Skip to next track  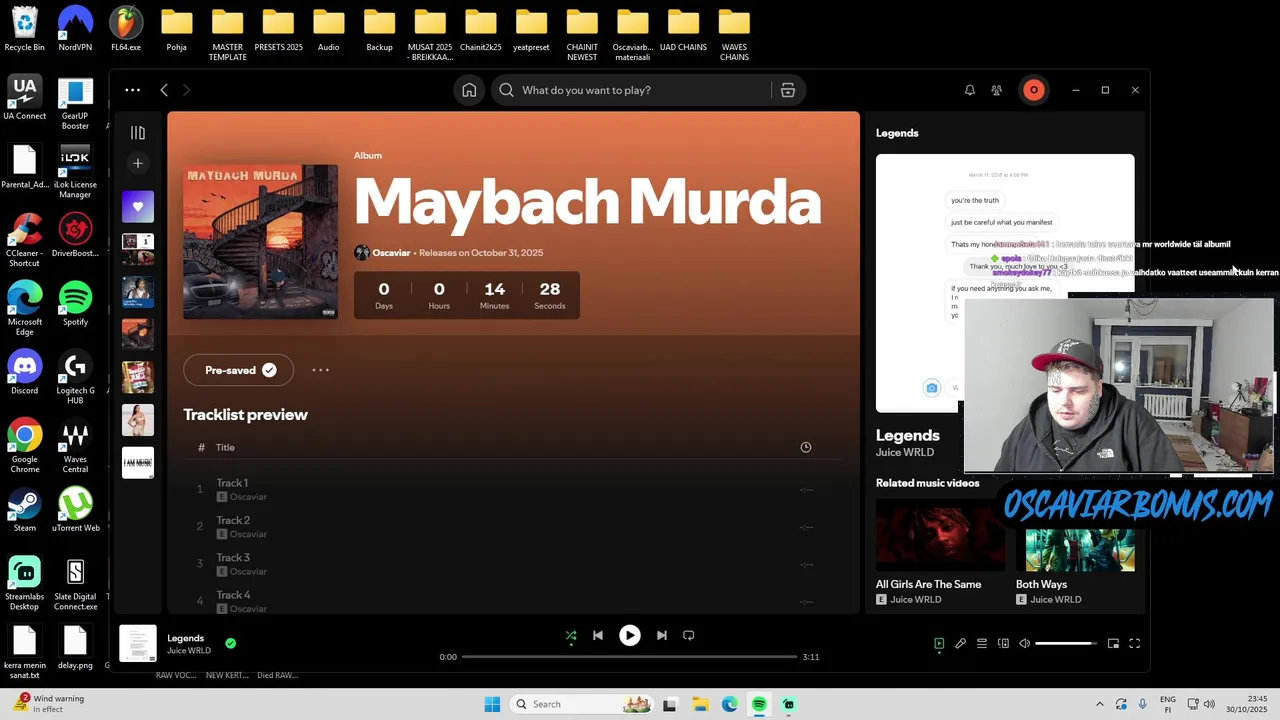pos(662,635)
